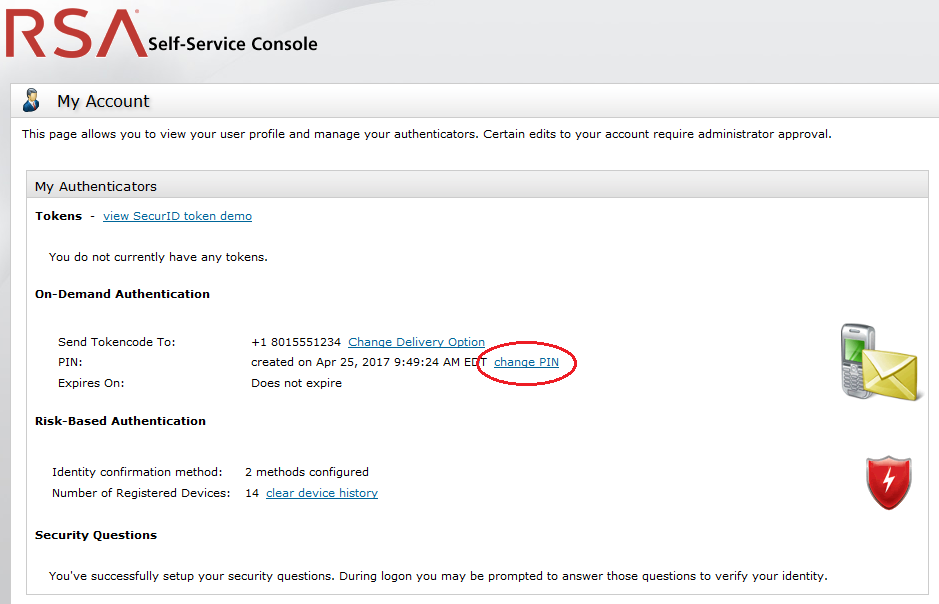Click the Tokens label

(58, 216)
